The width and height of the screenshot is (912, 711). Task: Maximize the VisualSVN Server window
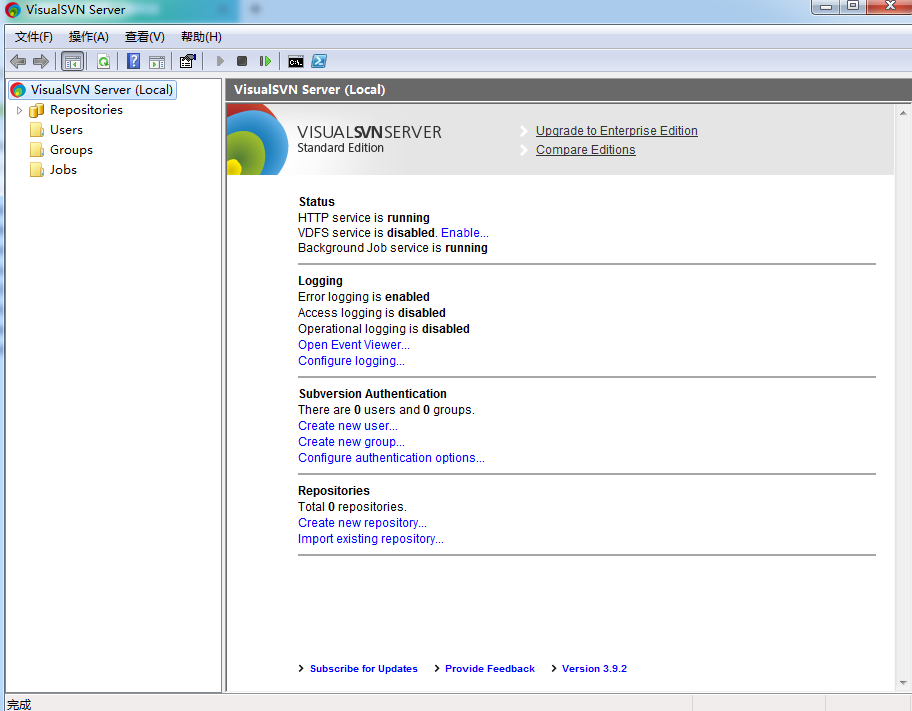(853, 7)
